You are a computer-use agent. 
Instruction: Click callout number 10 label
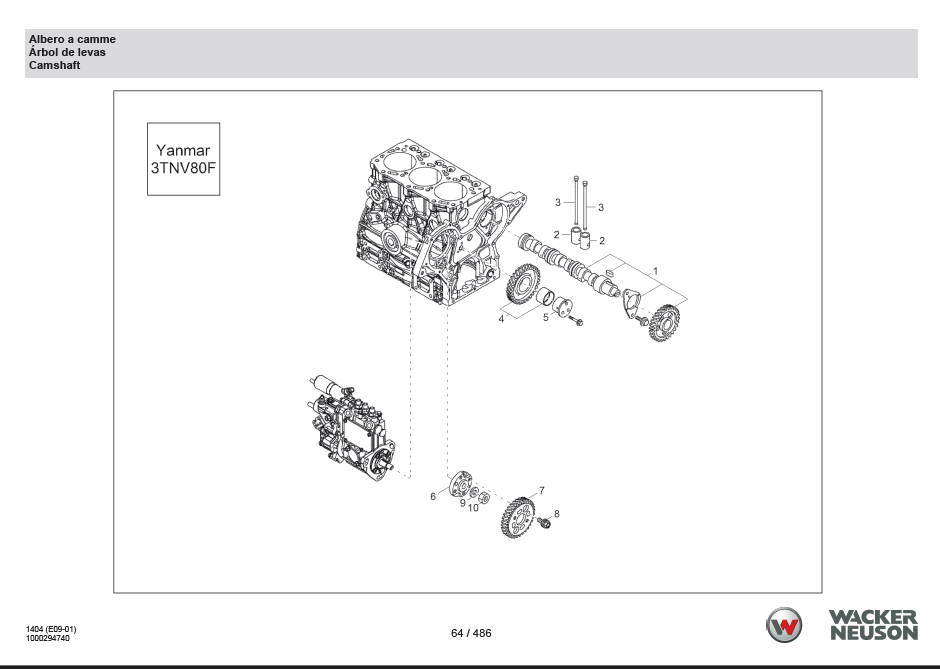[473, 508]
